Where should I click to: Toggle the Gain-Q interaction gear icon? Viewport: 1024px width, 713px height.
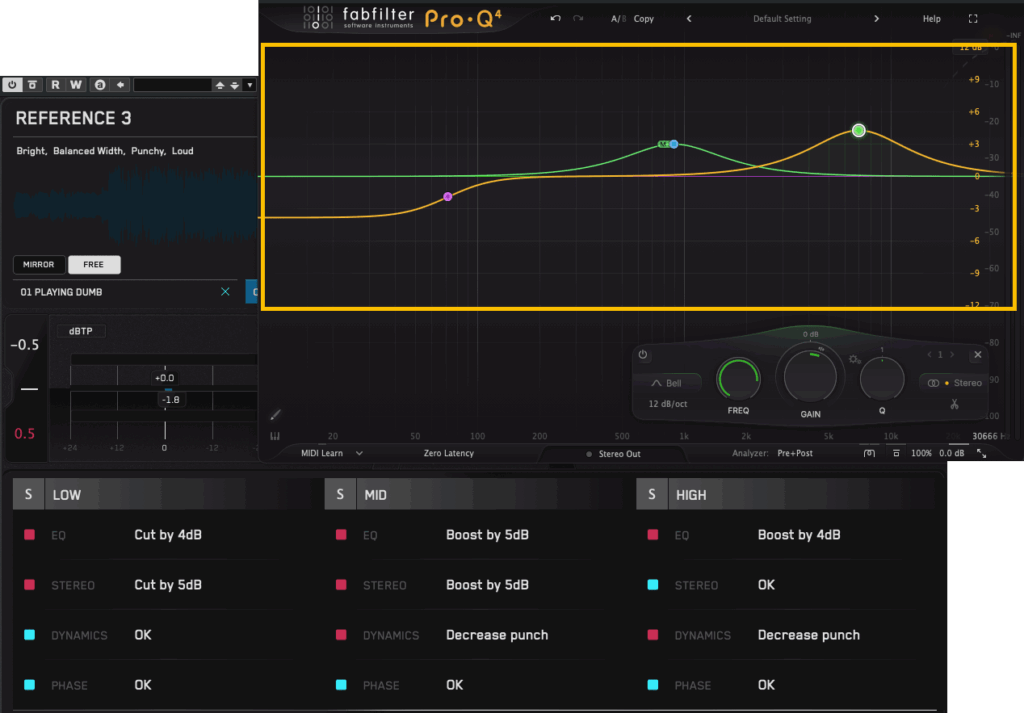click(x=854, y=360)
